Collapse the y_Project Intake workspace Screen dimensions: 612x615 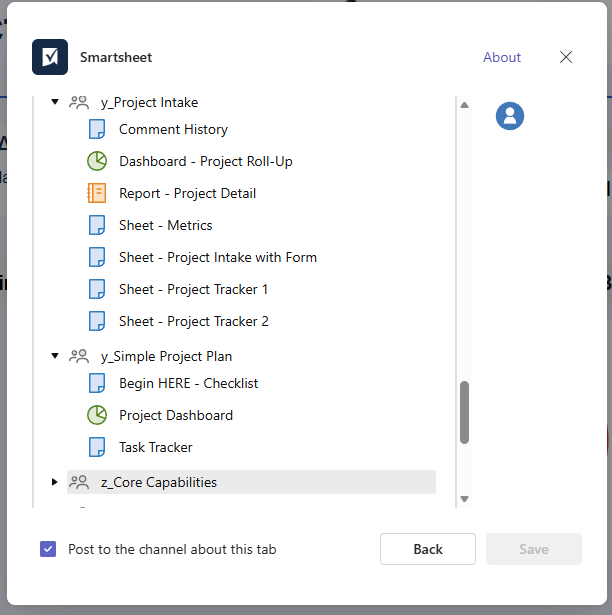point(55,102)
